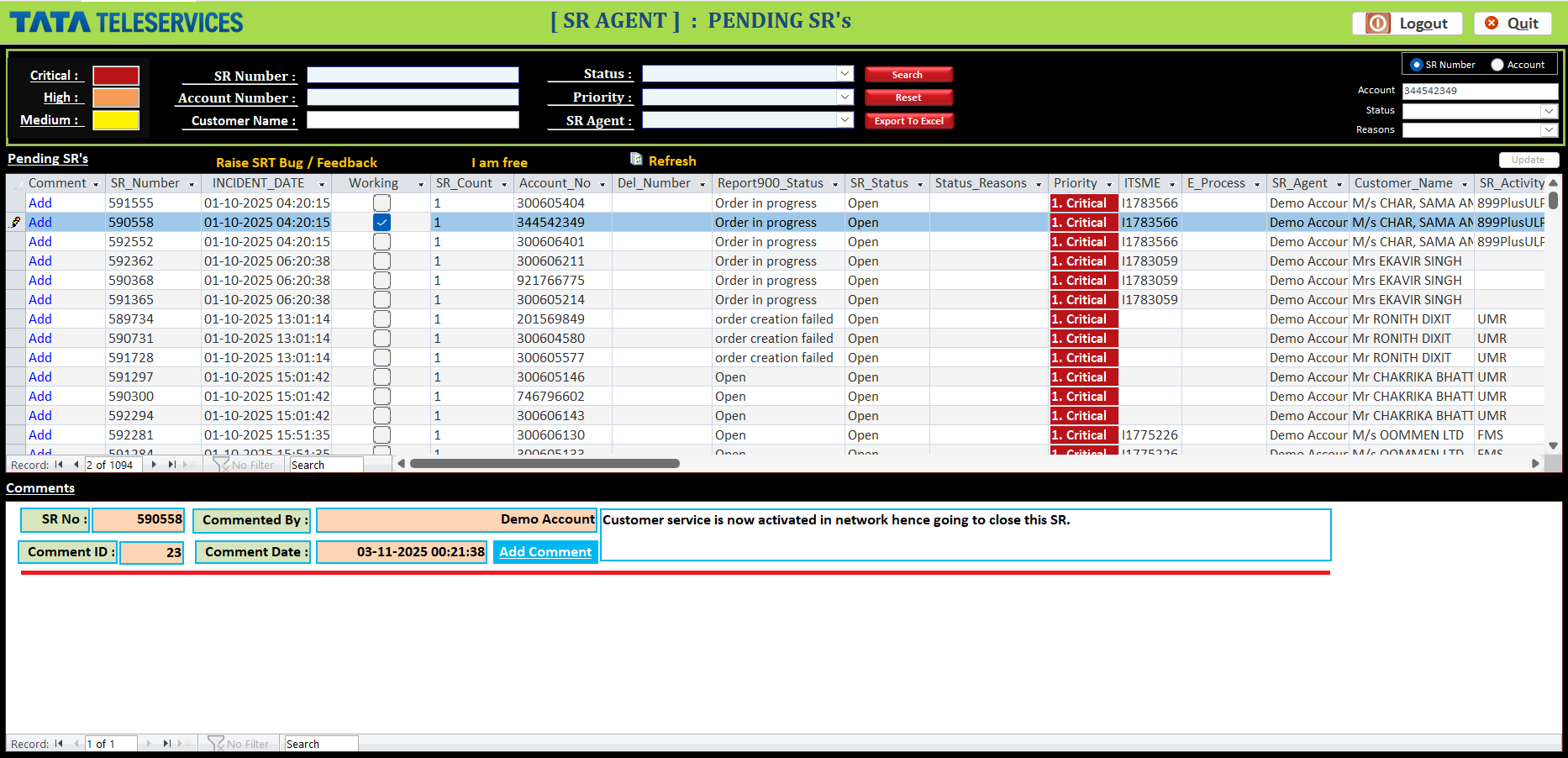This screenshot has height=758, width=1568.
Task: Click the Refresh icon above the grid
Action: pos(636,160)
